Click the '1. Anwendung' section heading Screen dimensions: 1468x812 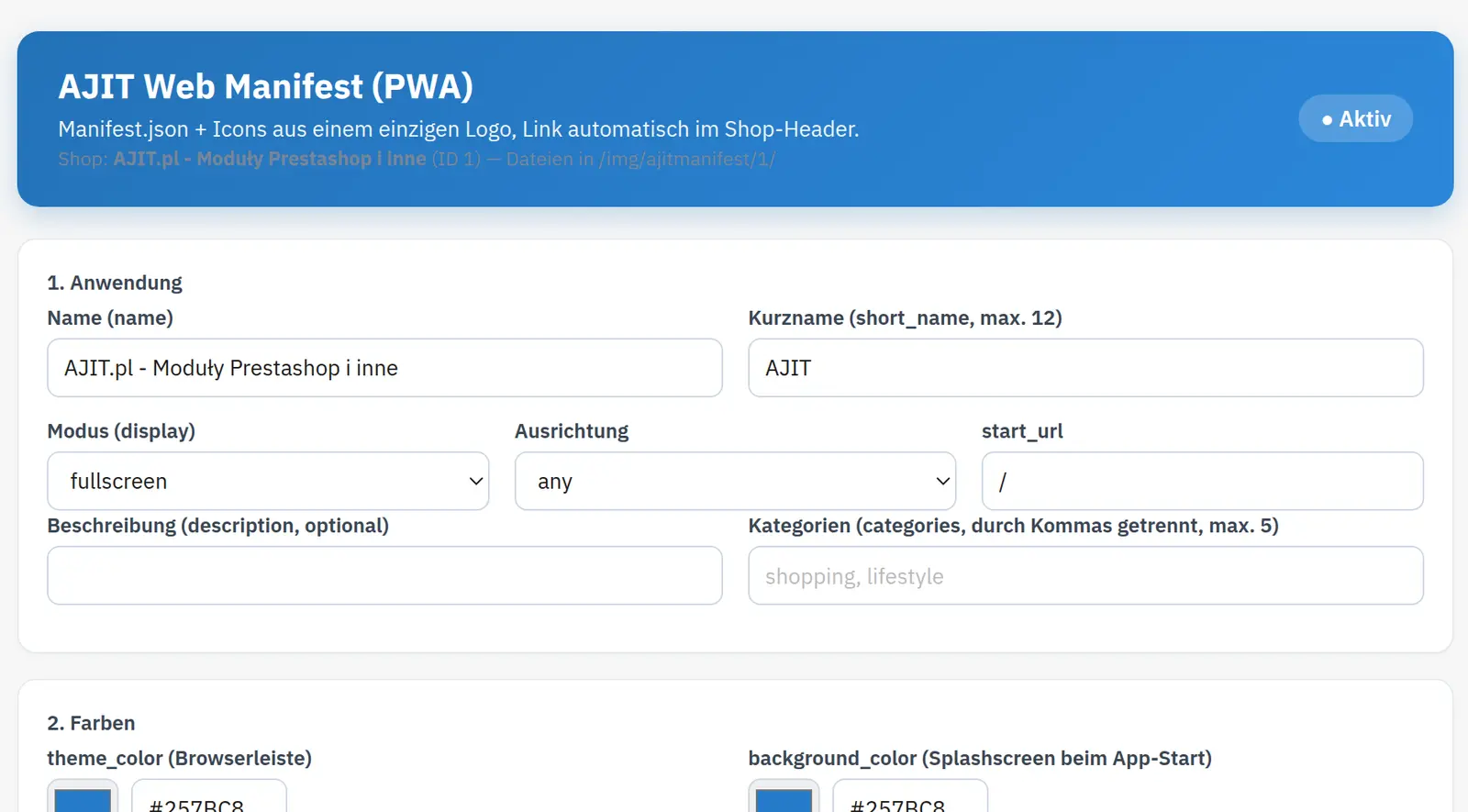(x=115, y=283)
